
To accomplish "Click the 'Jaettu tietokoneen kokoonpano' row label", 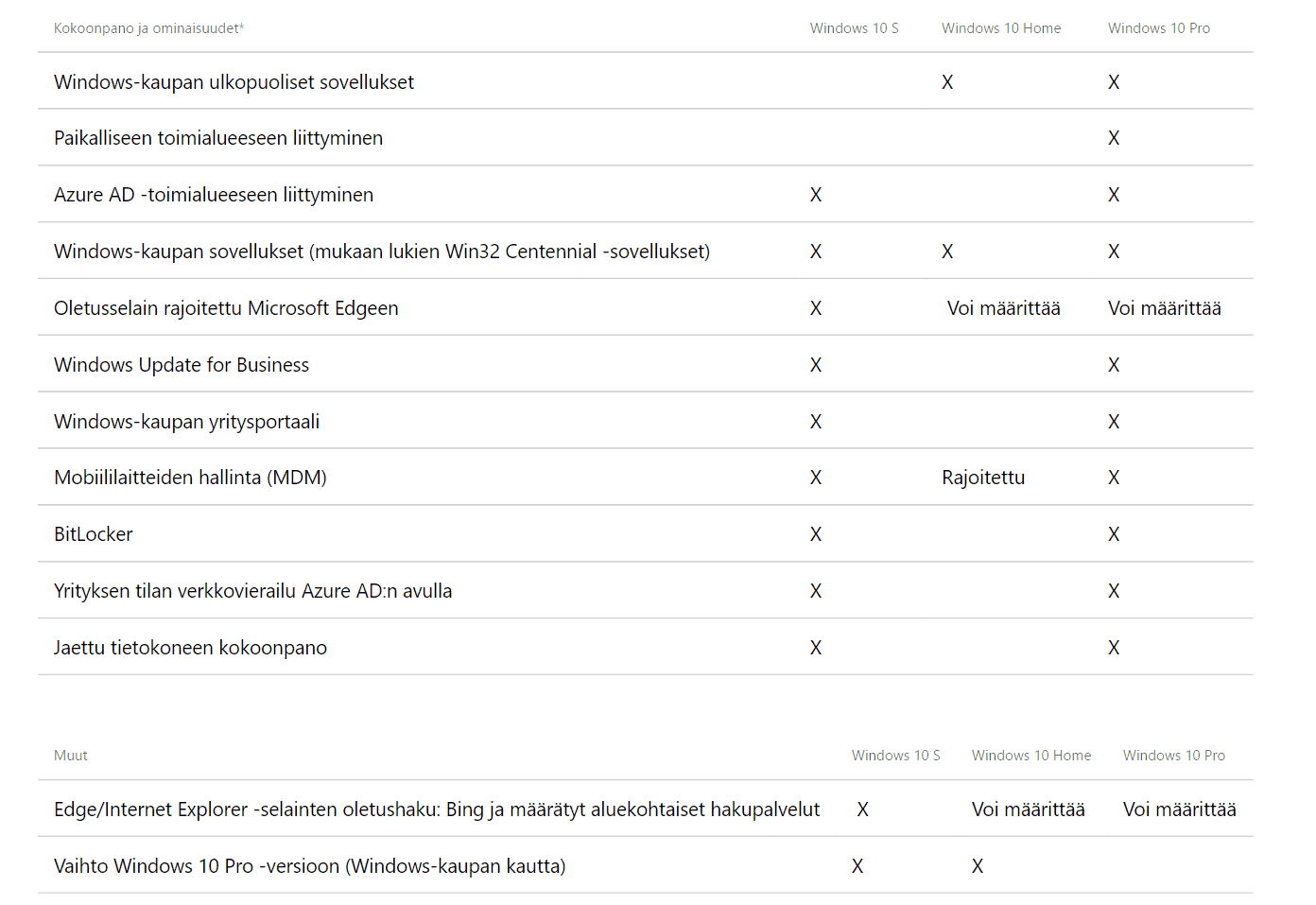I will [x=190, y=648].
